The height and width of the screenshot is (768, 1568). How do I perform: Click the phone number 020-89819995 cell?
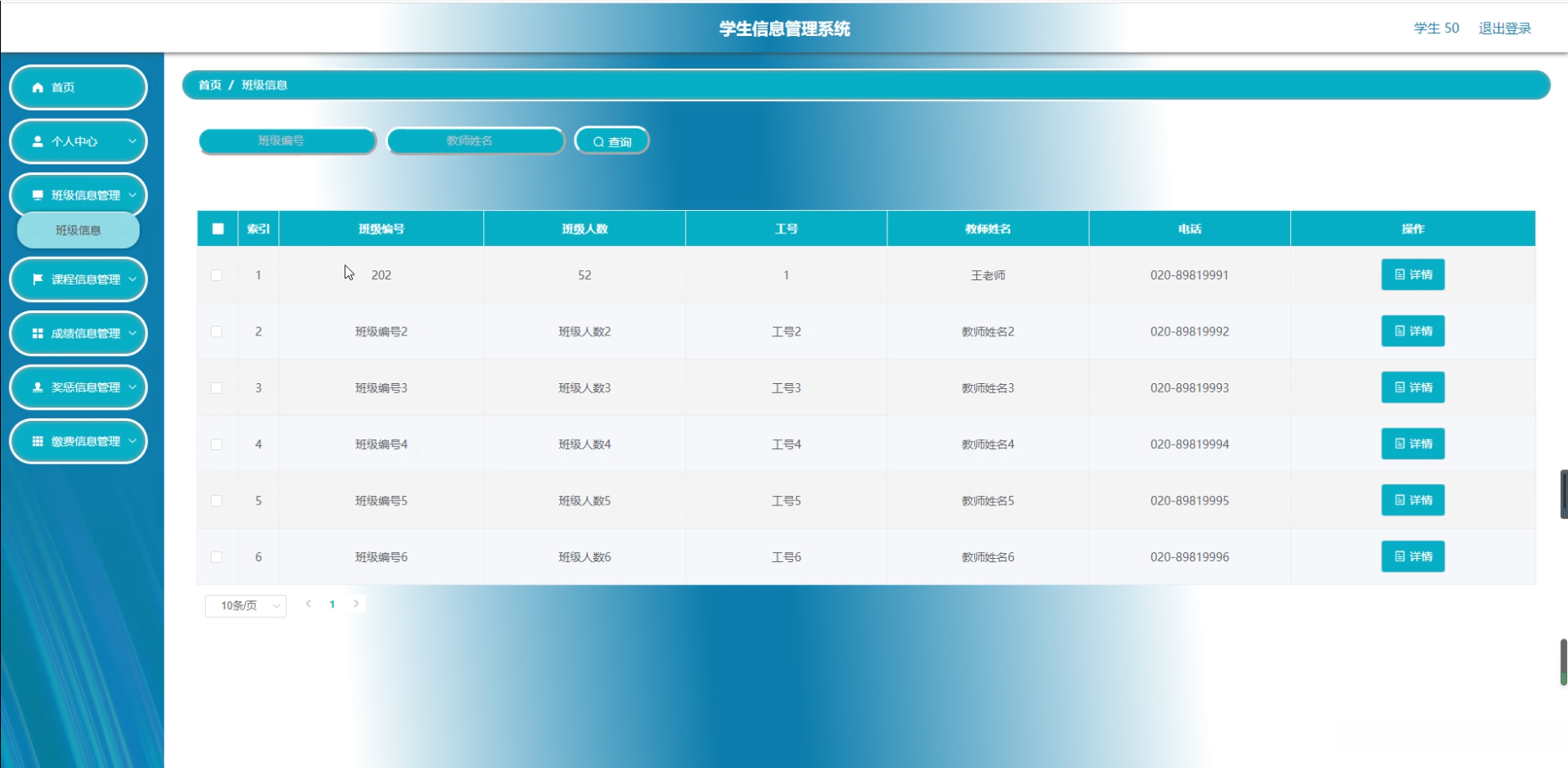pos(1189,501)
